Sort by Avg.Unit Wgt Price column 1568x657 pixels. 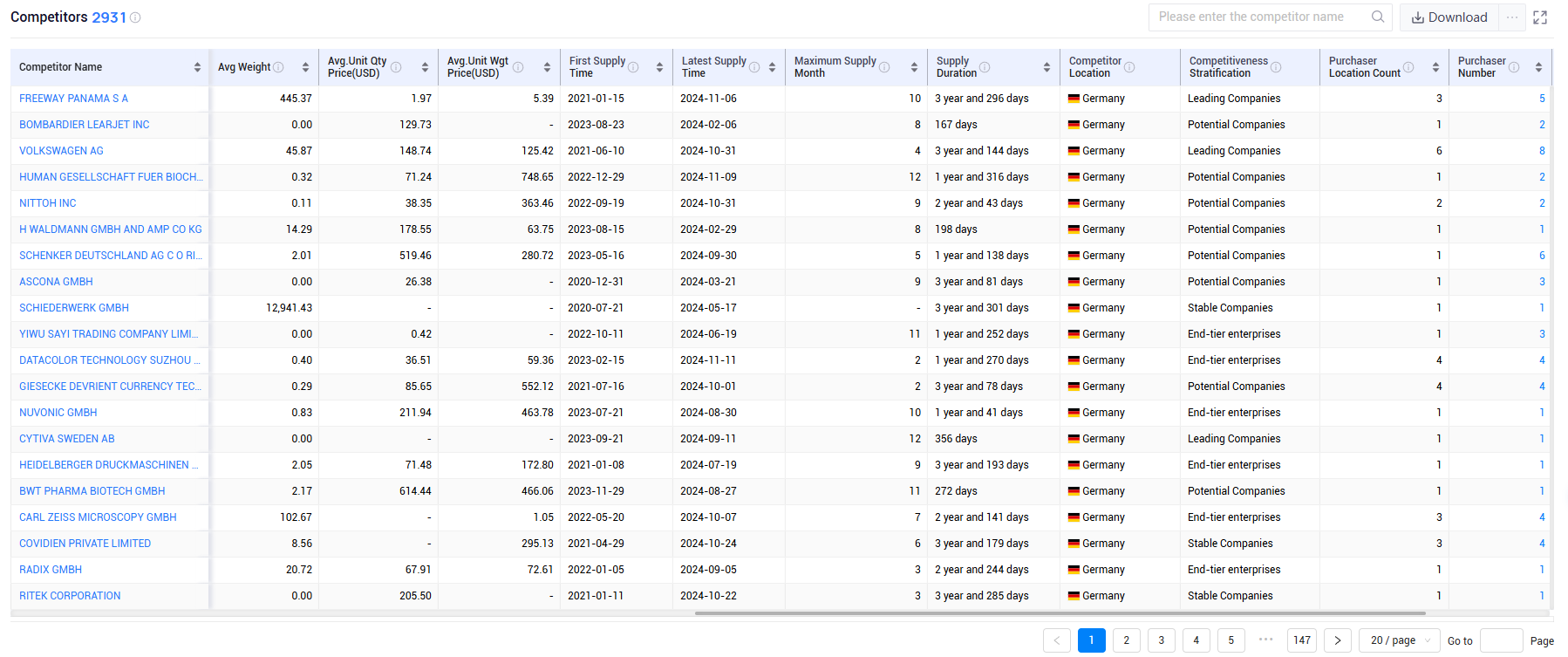[x=547, y=67]
